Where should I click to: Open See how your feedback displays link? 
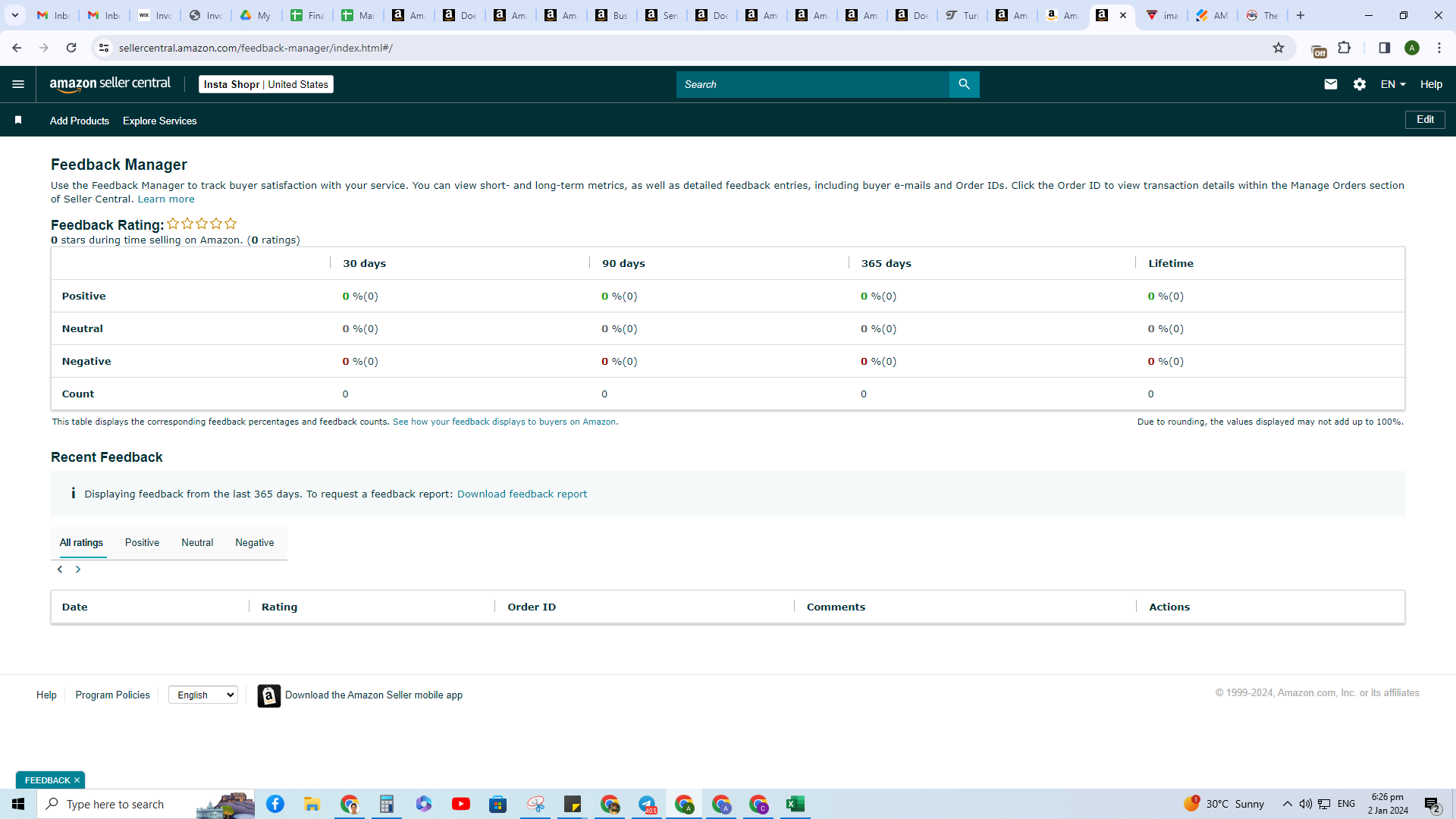pyautogui.click(x=505, y=422)
